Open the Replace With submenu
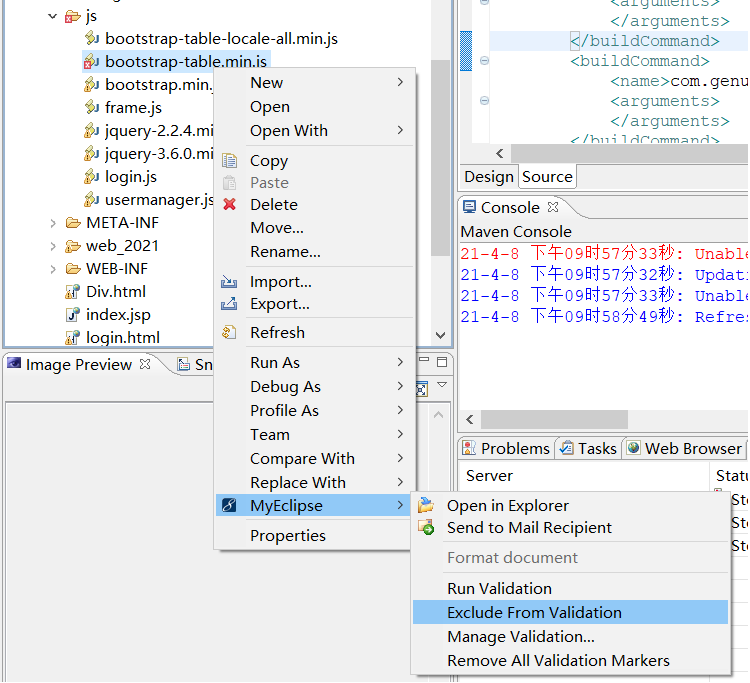 [316, 482]
